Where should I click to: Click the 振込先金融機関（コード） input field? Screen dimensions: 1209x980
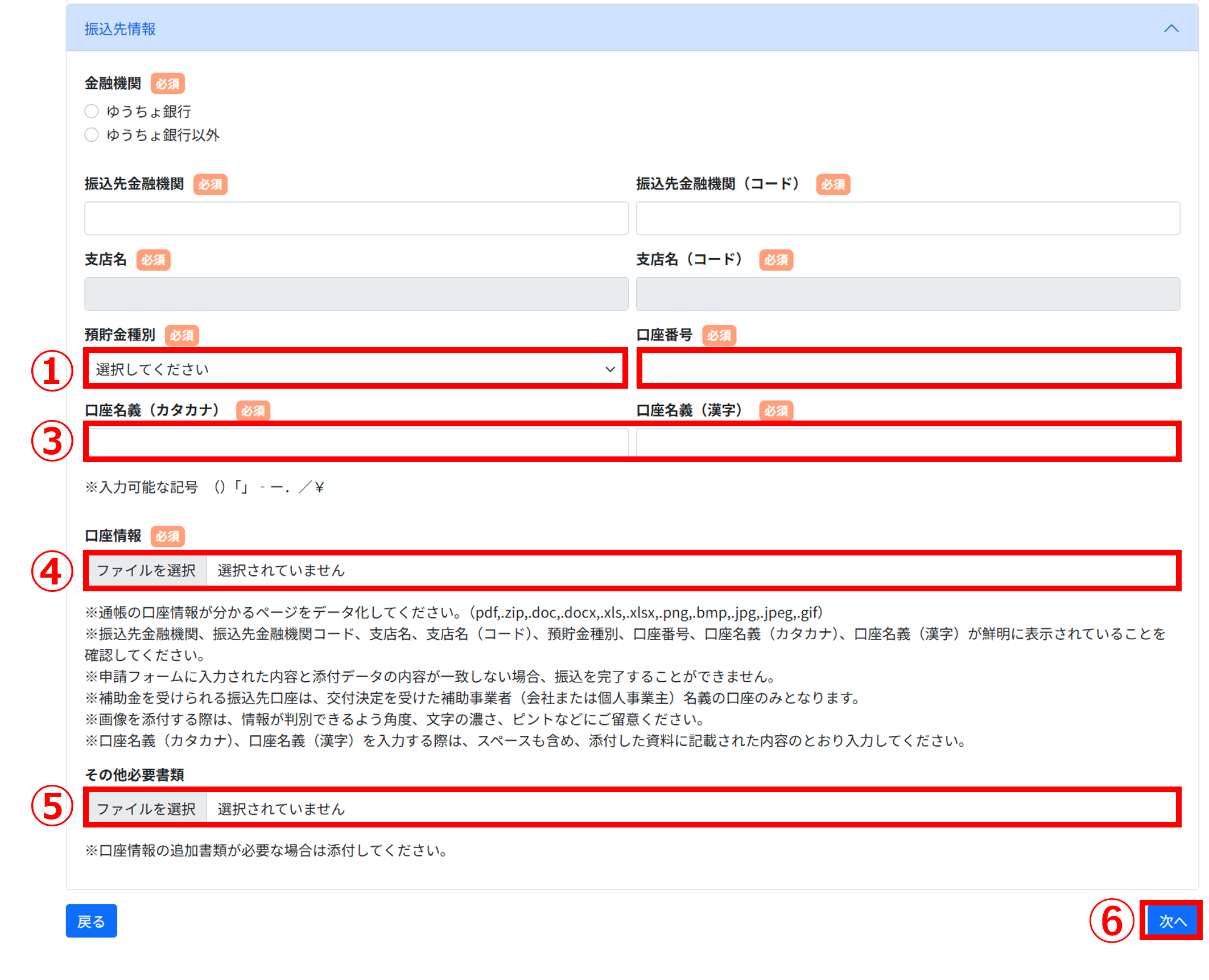[907, 218]
